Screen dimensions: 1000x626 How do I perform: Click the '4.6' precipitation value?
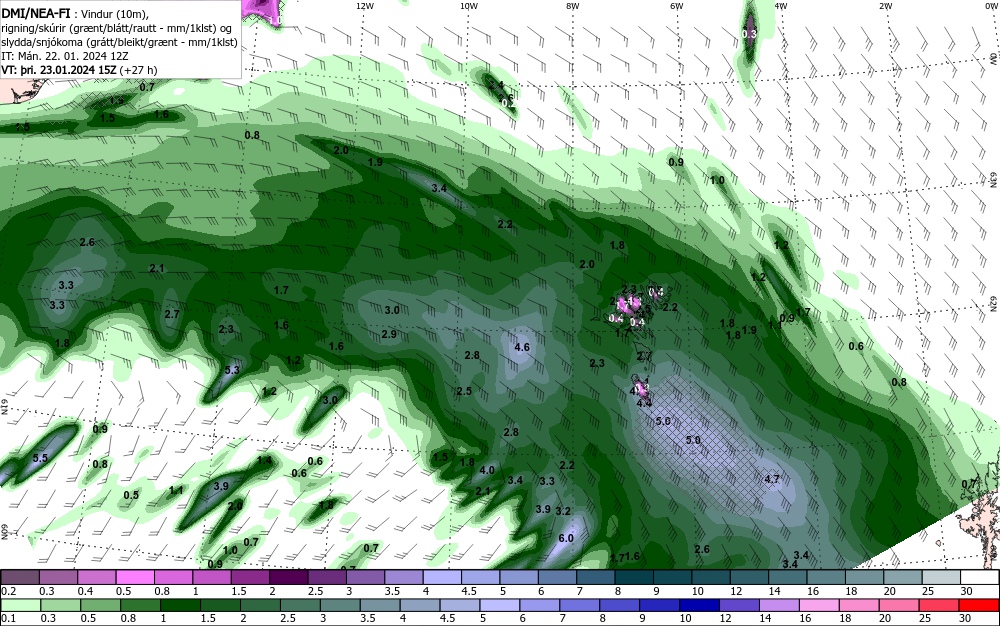522,347
